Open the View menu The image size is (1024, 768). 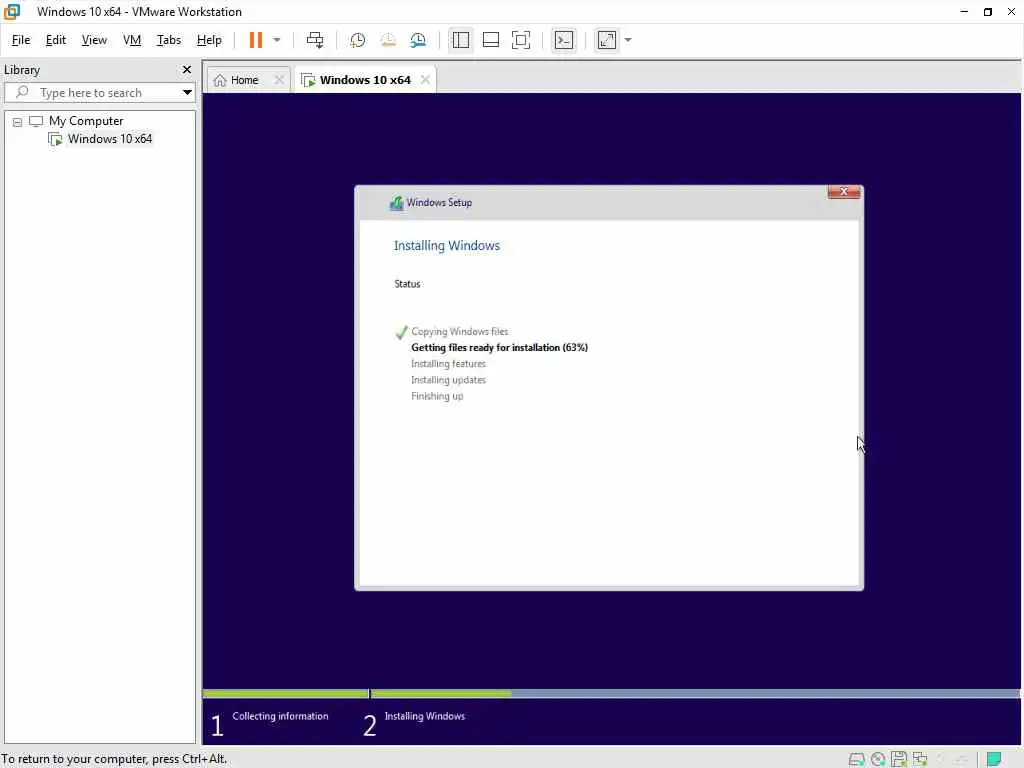click(x=94, y=40)
